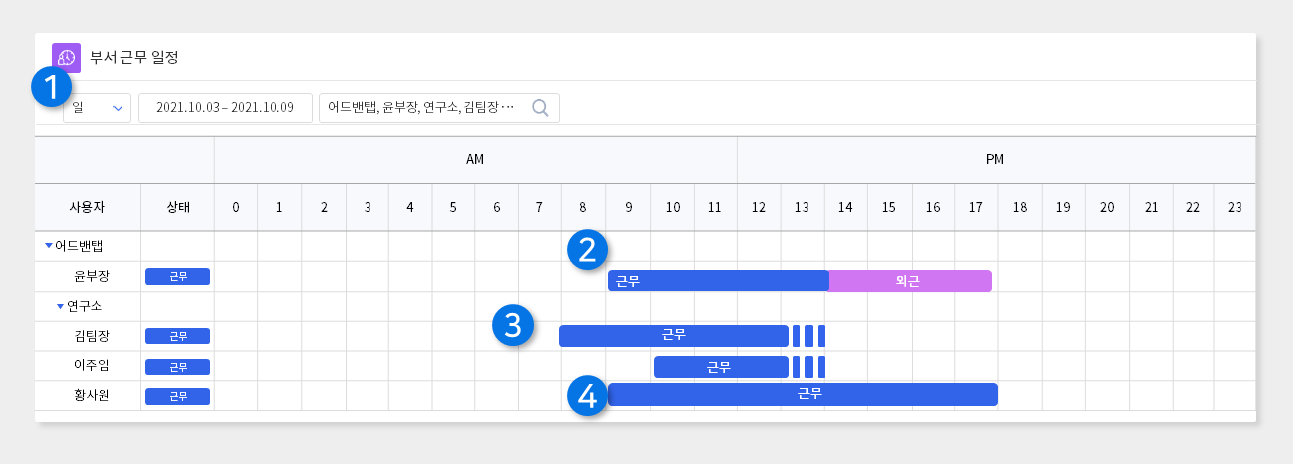Collapse the 연구소 group triangle

coord(60,306)
